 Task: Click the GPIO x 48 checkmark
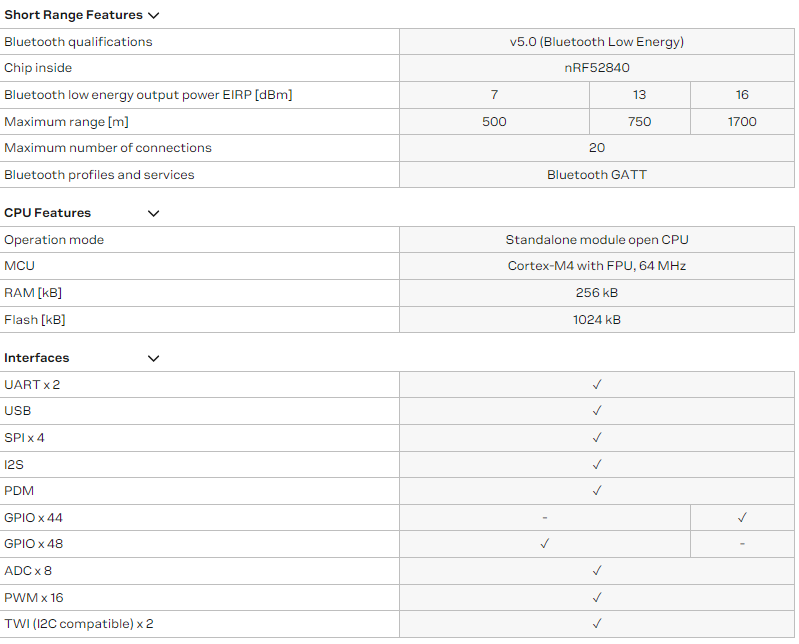coord(545,544)
